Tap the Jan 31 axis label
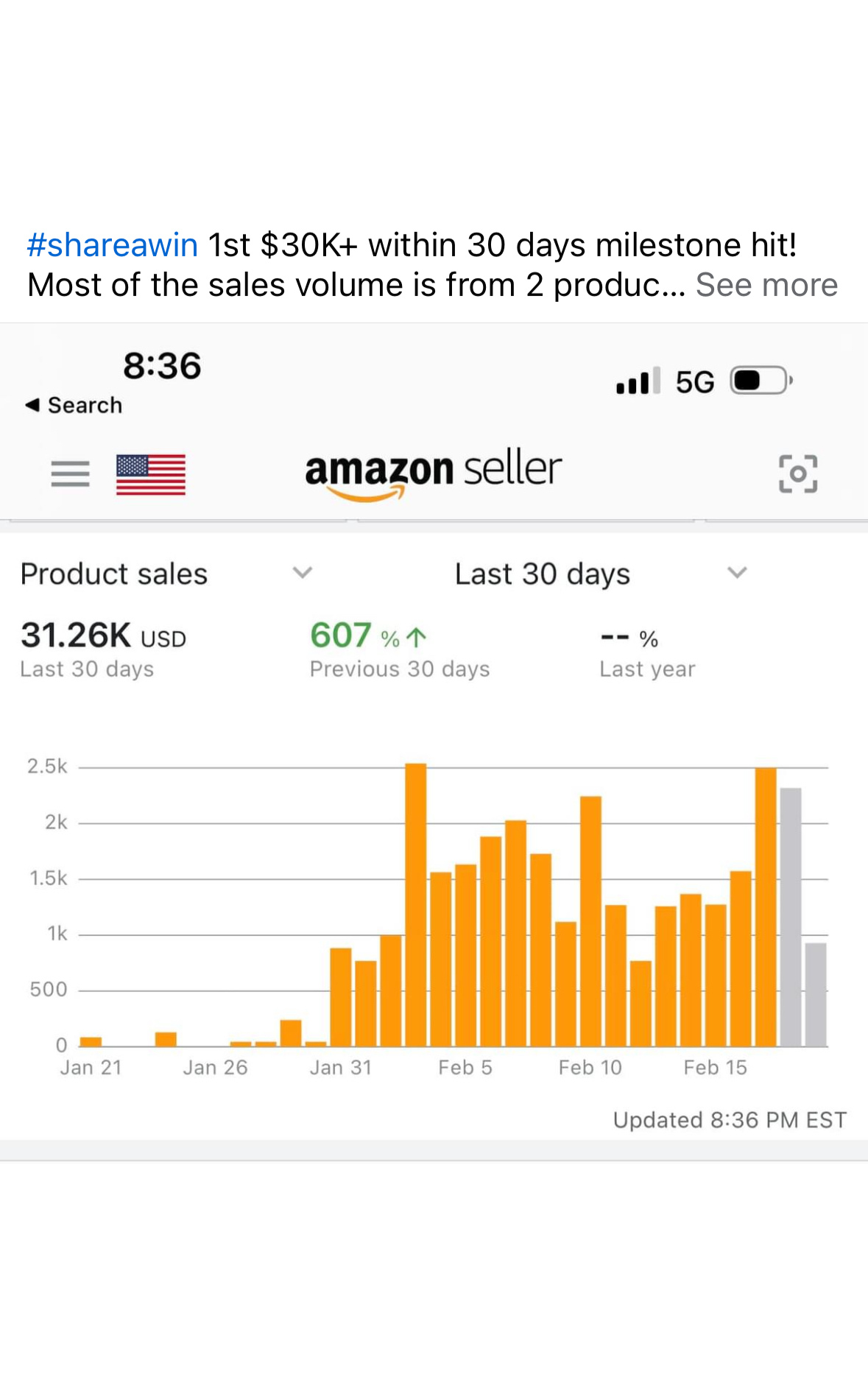Viewport: 868px width, 1391px height. (x=340, y=1068)
